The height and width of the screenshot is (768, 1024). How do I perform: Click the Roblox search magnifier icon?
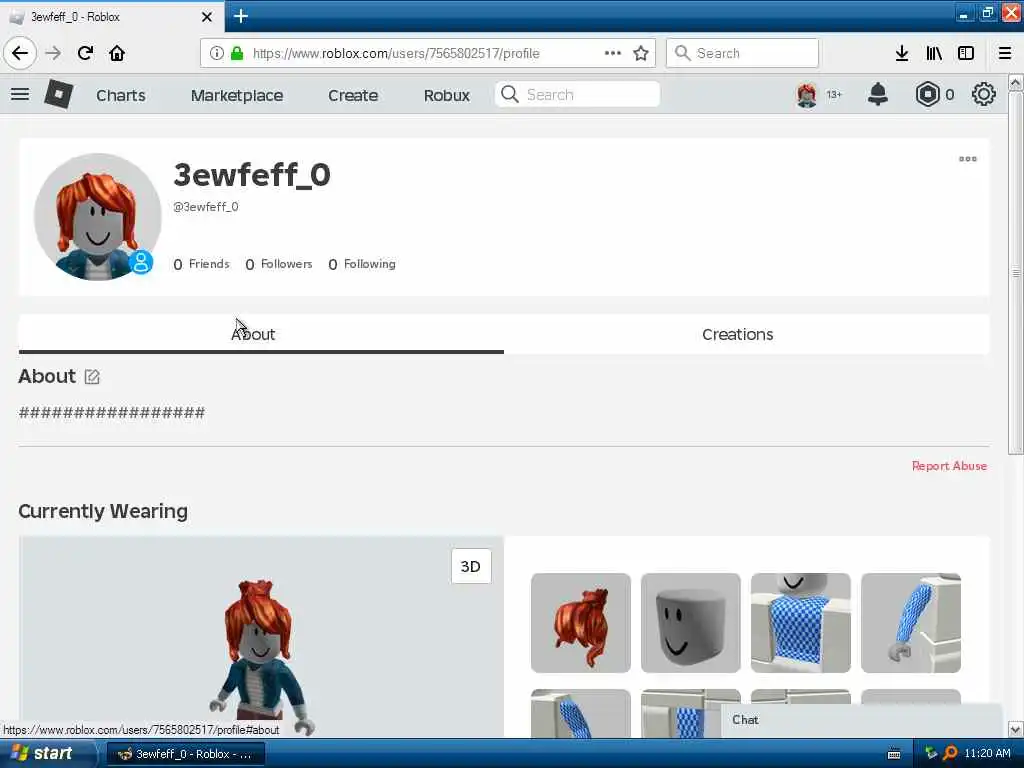[x=509, y=95]
